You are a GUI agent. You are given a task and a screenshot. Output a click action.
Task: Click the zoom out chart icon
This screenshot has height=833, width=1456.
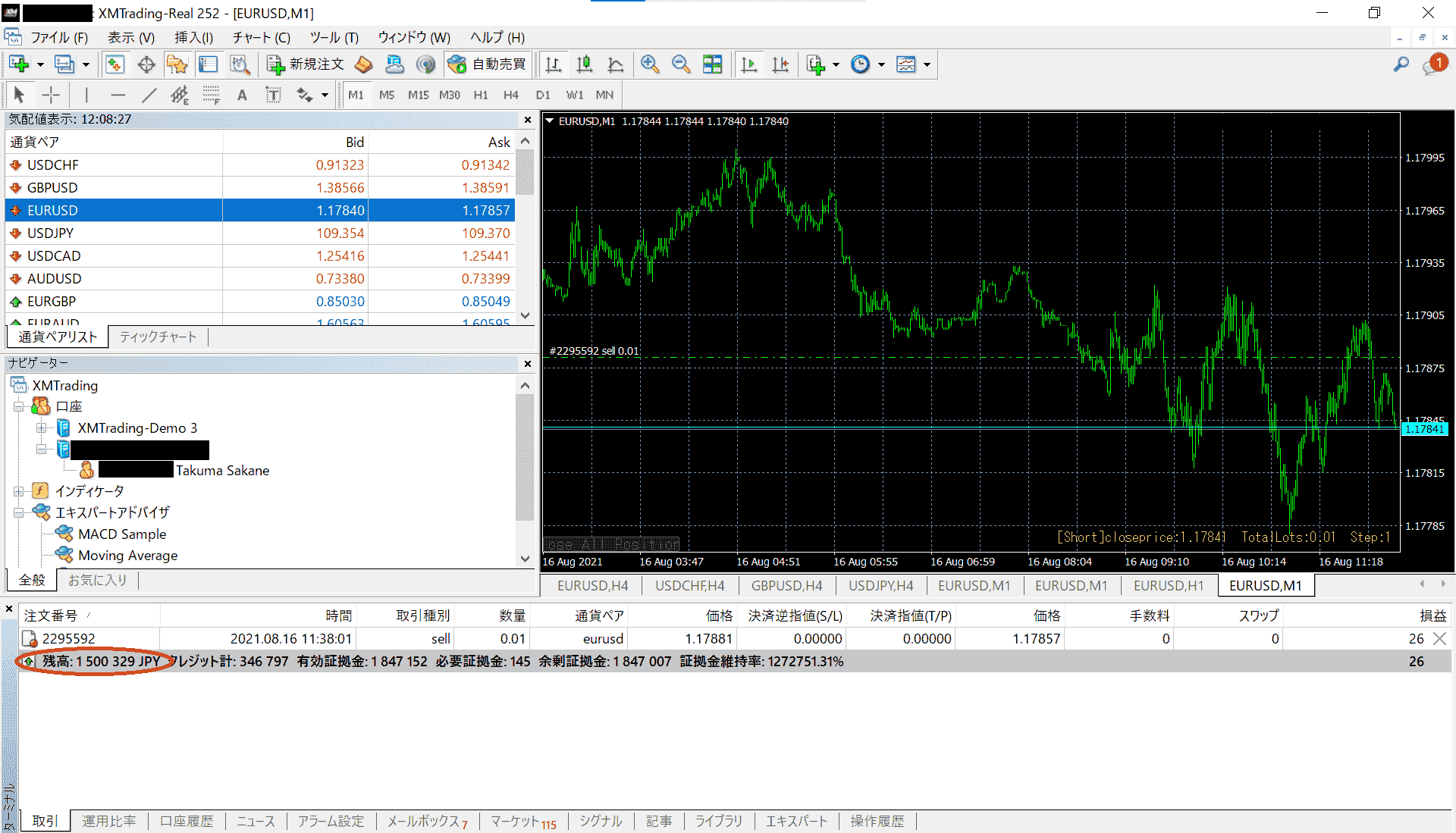680,64
